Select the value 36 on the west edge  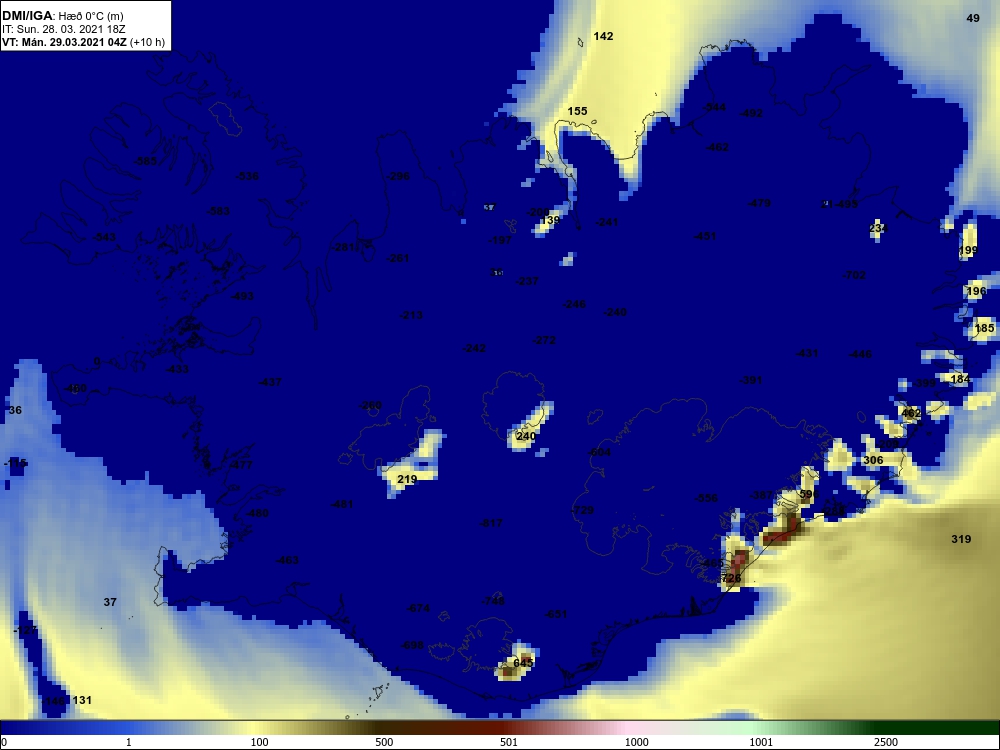(x=15, y=410)
